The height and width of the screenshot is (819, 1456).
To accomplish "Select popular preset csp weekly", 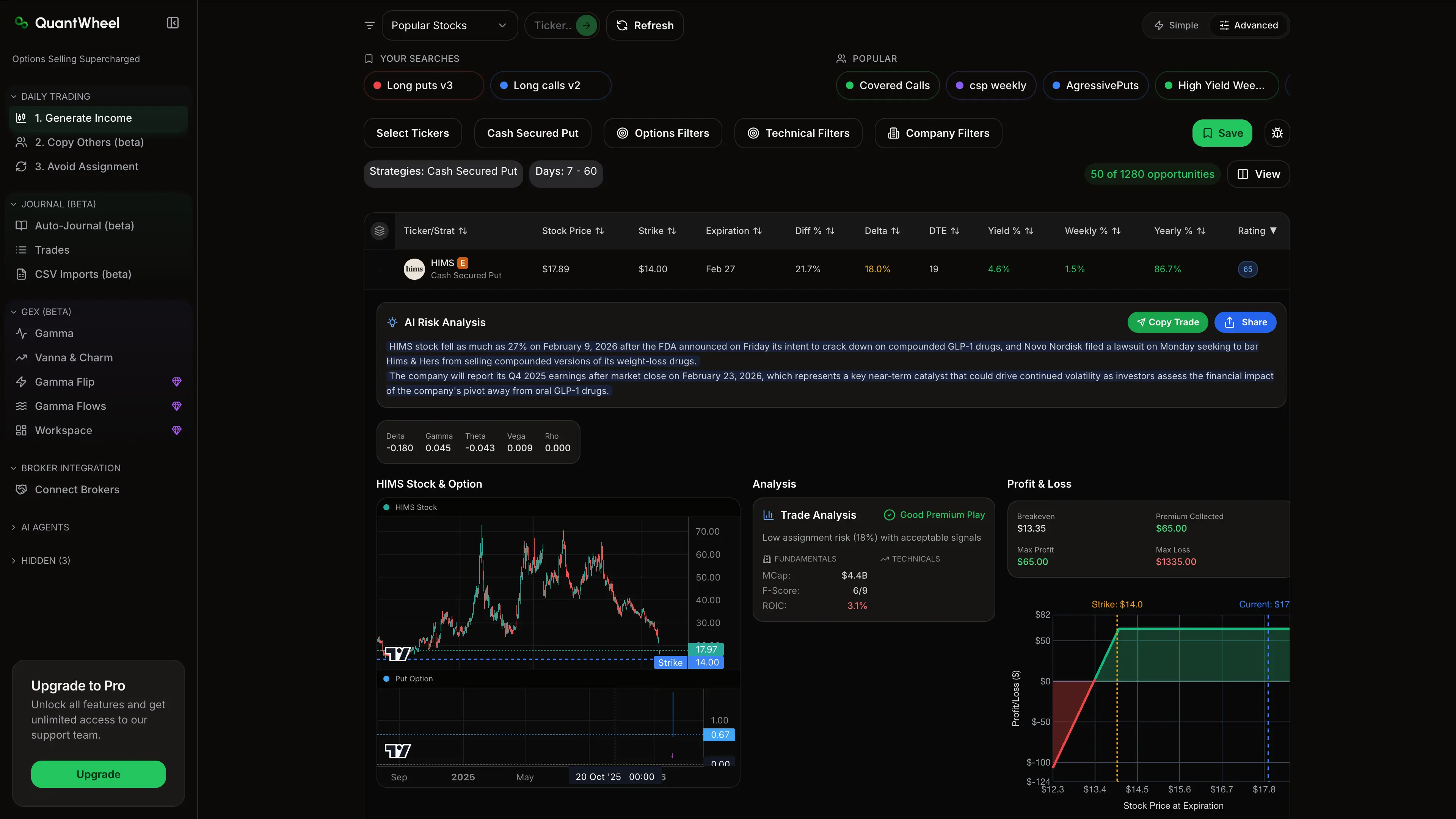I will [991, 85].
